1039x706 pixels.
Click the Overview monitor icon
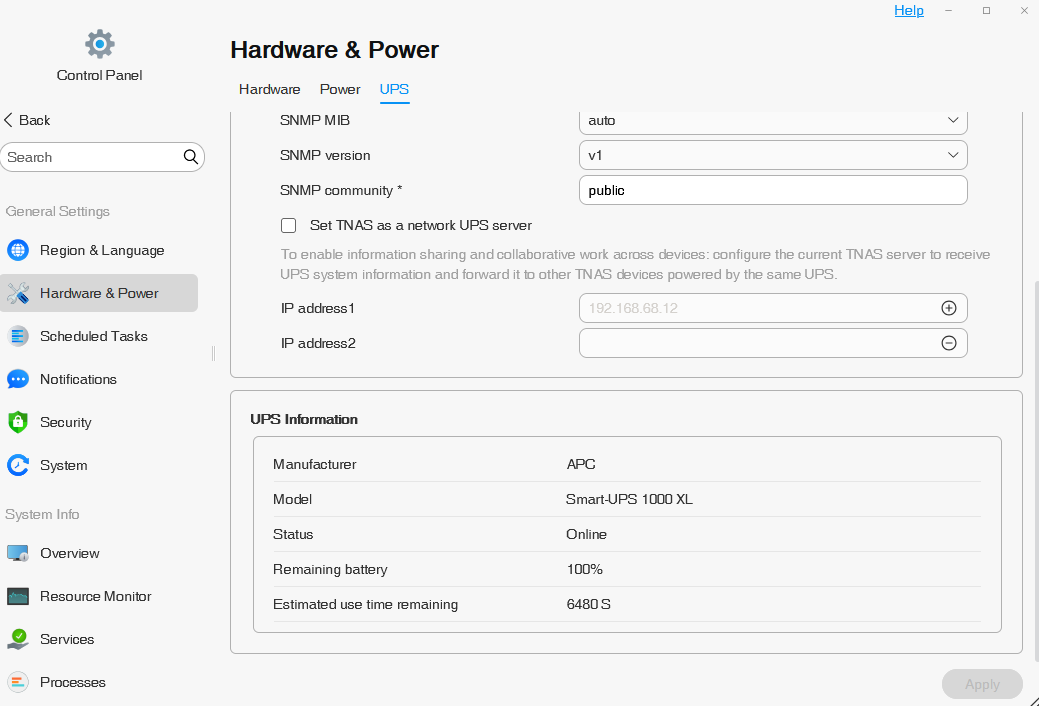pos(18,553)
